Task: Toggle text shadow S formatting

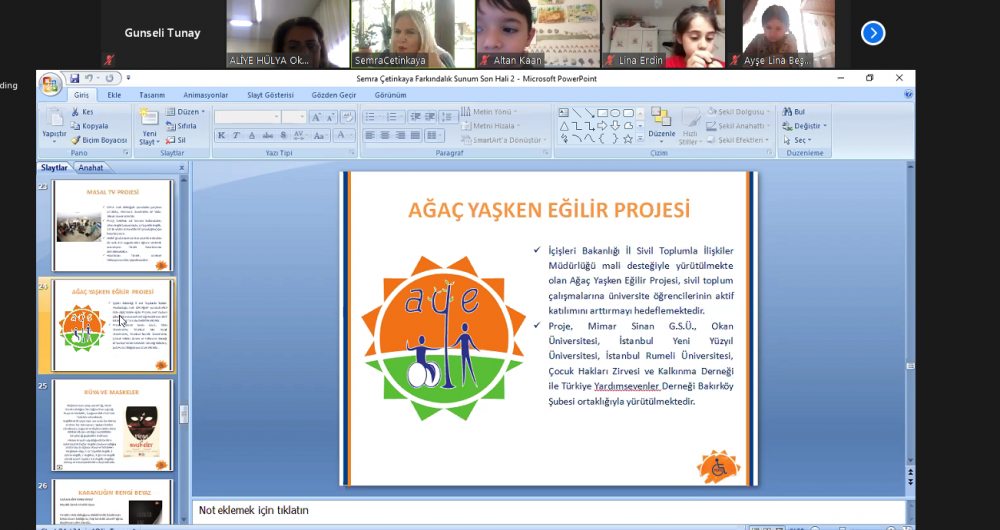Action: tap(283, 135)
